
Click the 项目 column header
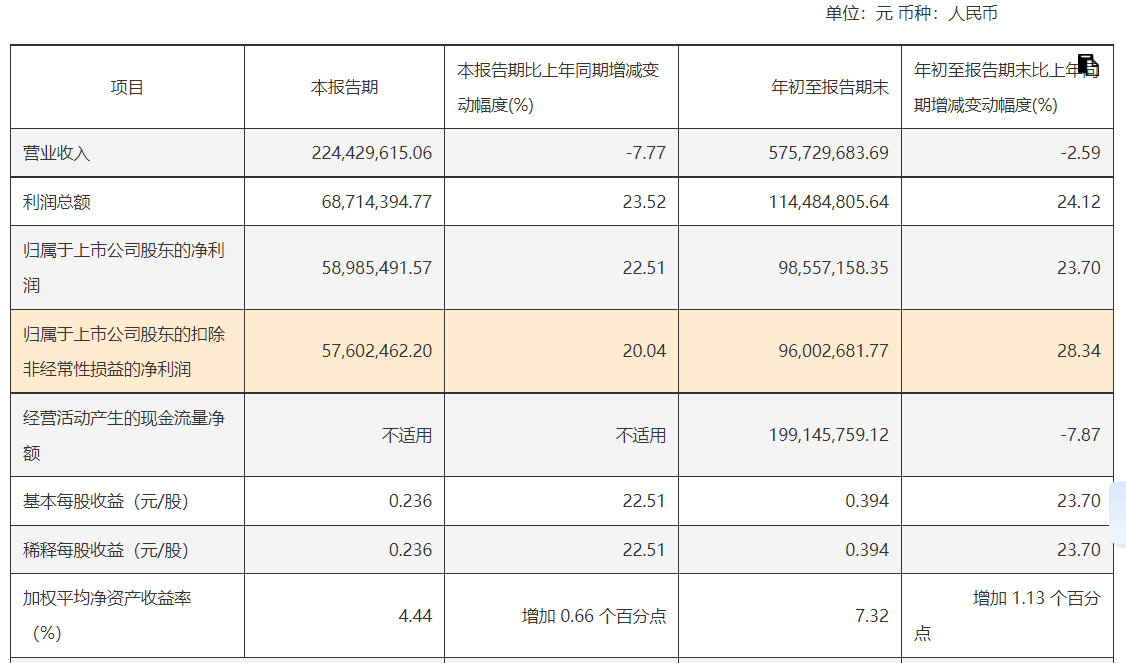click(x=125, y=85)
